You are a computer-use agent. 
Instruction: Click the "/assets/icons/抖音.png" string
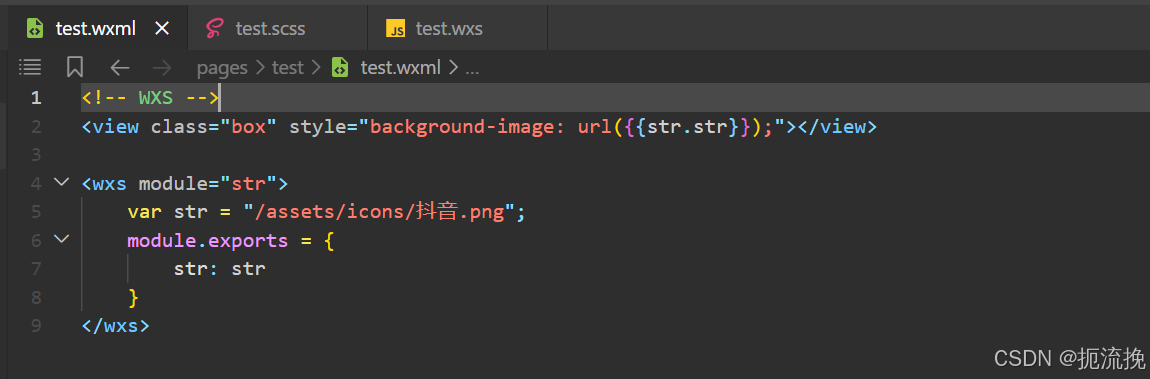tap(379, 212)
